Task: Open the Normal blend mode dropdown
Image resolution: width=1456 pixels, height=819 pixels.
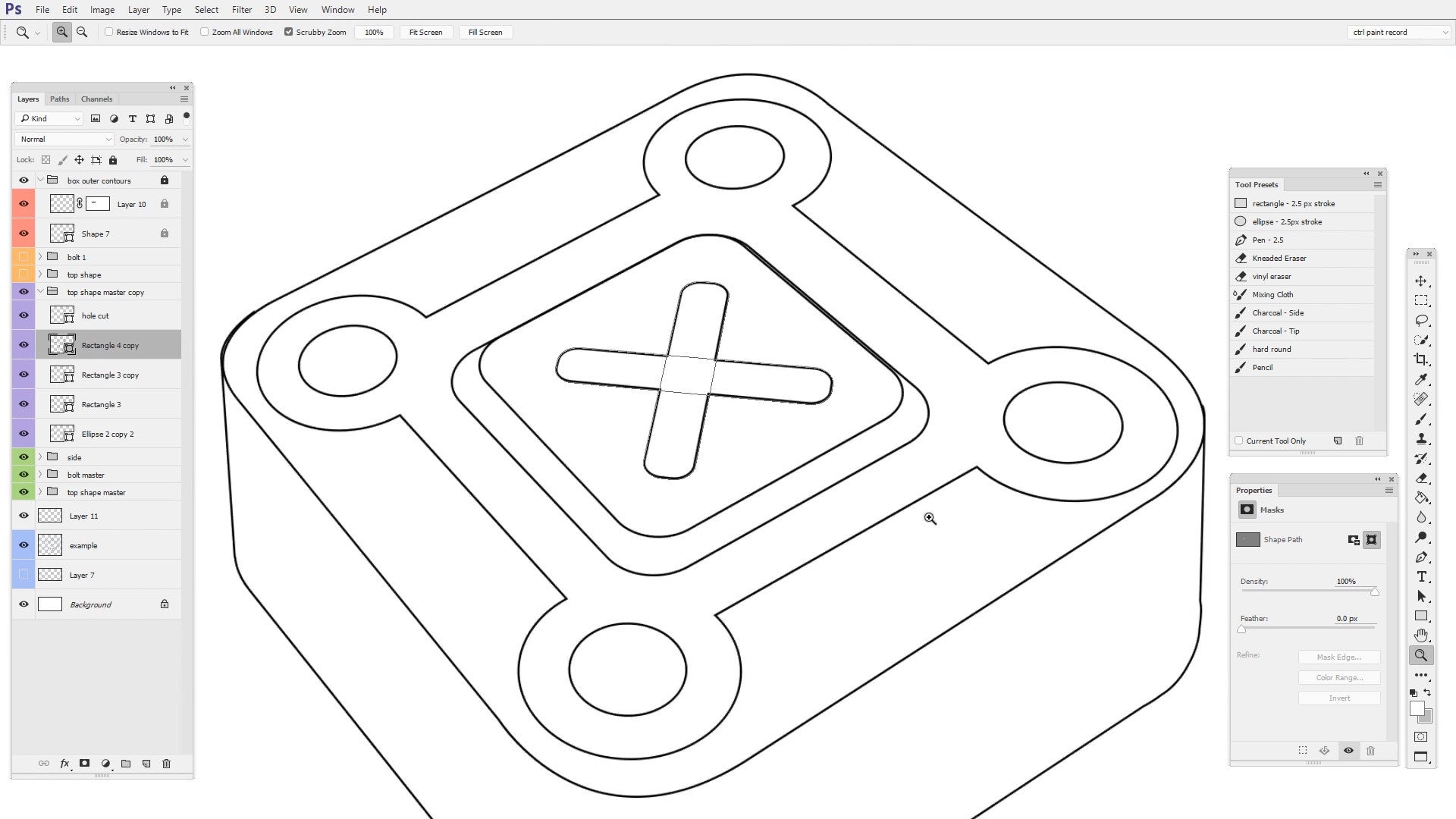Action: point(64,140)
